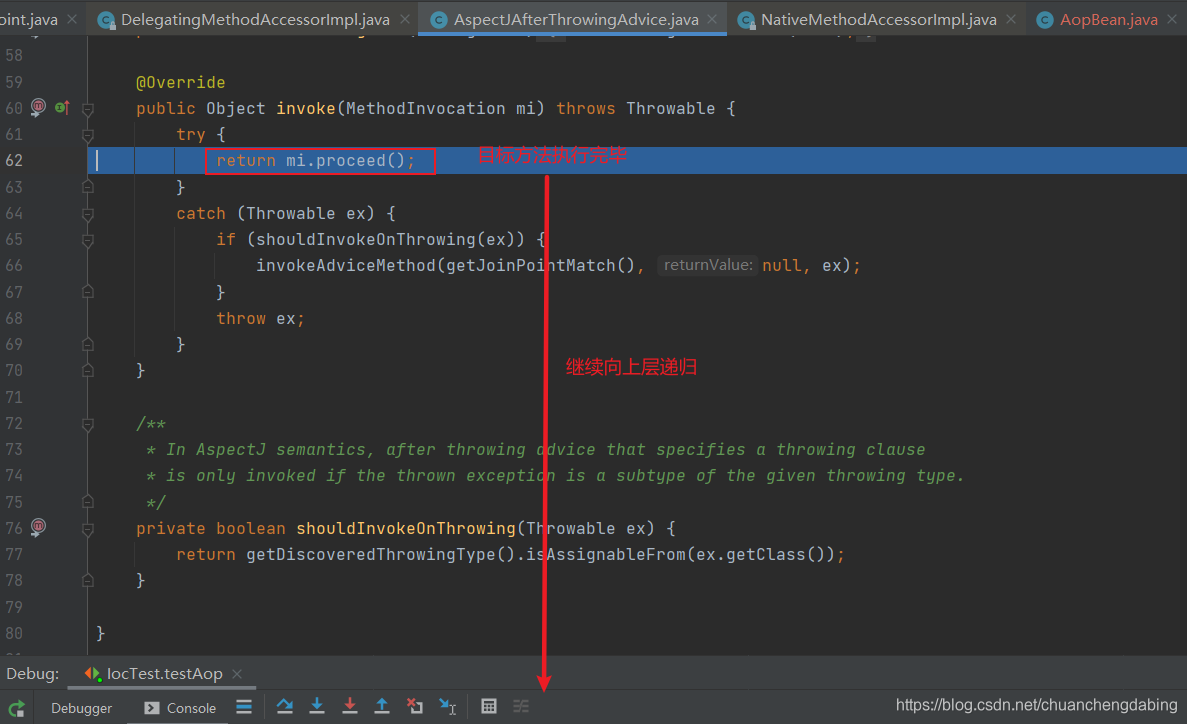Click the MethodInvocation type on line 60

(425, 108)
